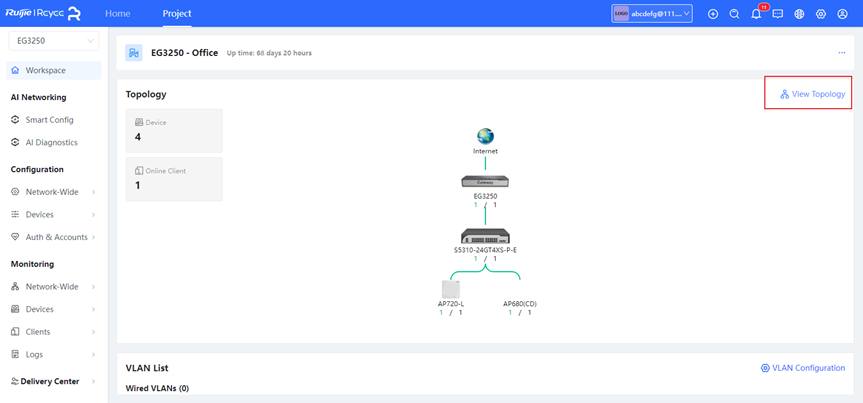Open the Device count card
The height and width of the screenshot is (403, 863).
click(174, 130)
